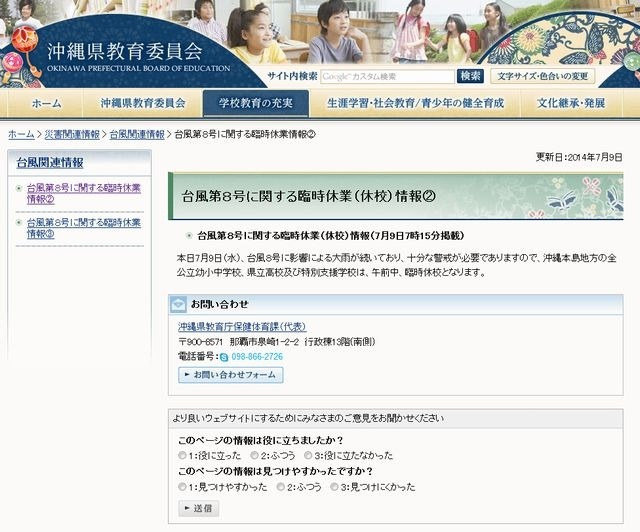Open sidebar link 台風第8号に関する臨時休業情報②

[84, 194]
